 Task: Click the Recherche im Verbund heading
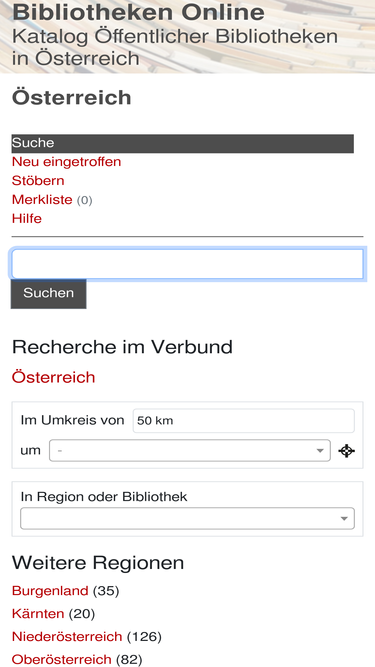(122, 347)
